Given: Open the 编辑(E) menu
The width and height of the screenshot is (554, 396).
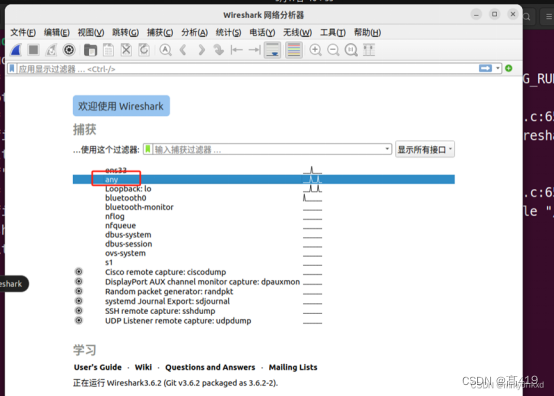Looking at the screenshot, I should pyautogui.click(x=57, y=32).
